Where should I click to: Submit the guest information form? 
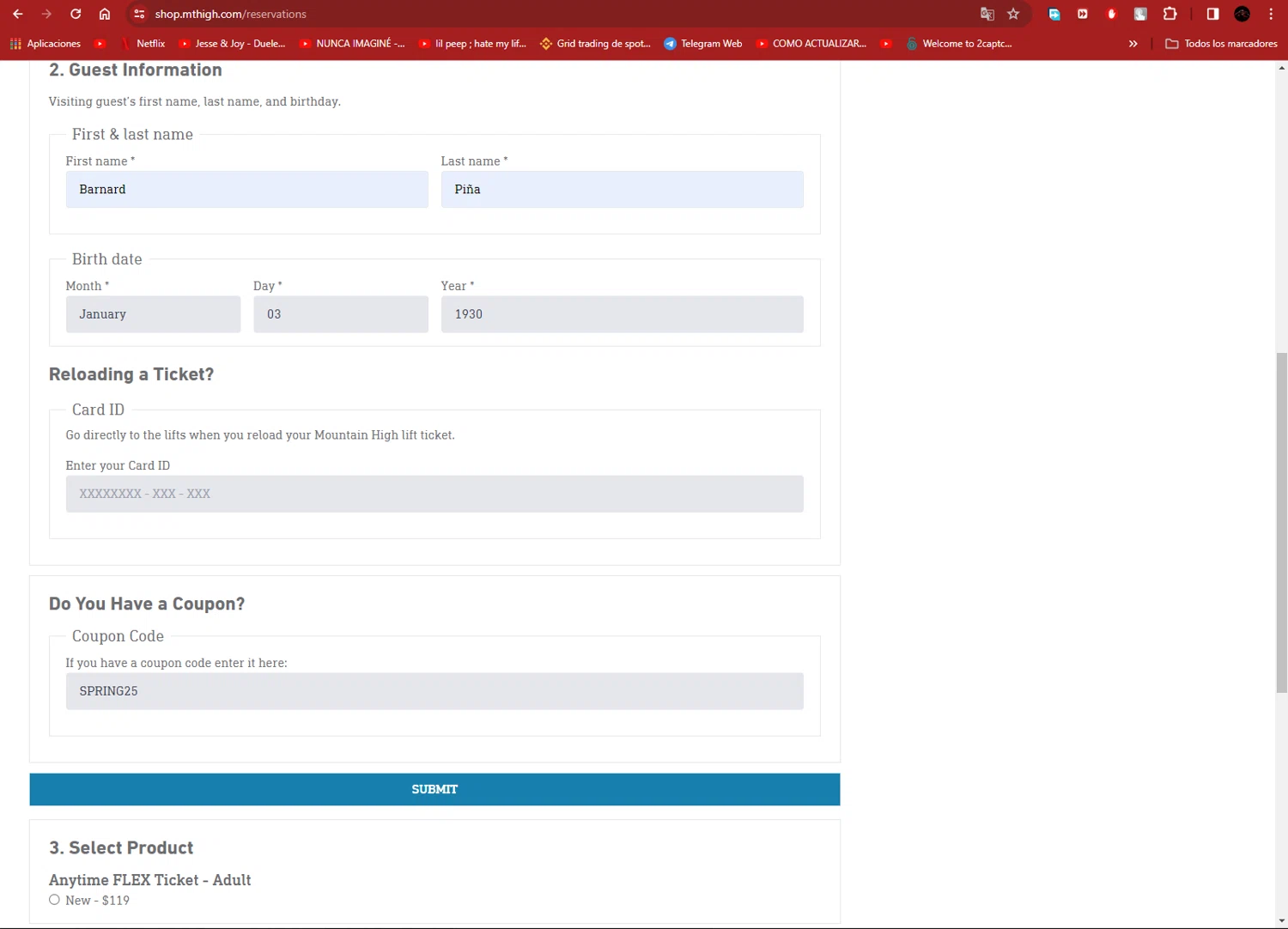point(434,789)
